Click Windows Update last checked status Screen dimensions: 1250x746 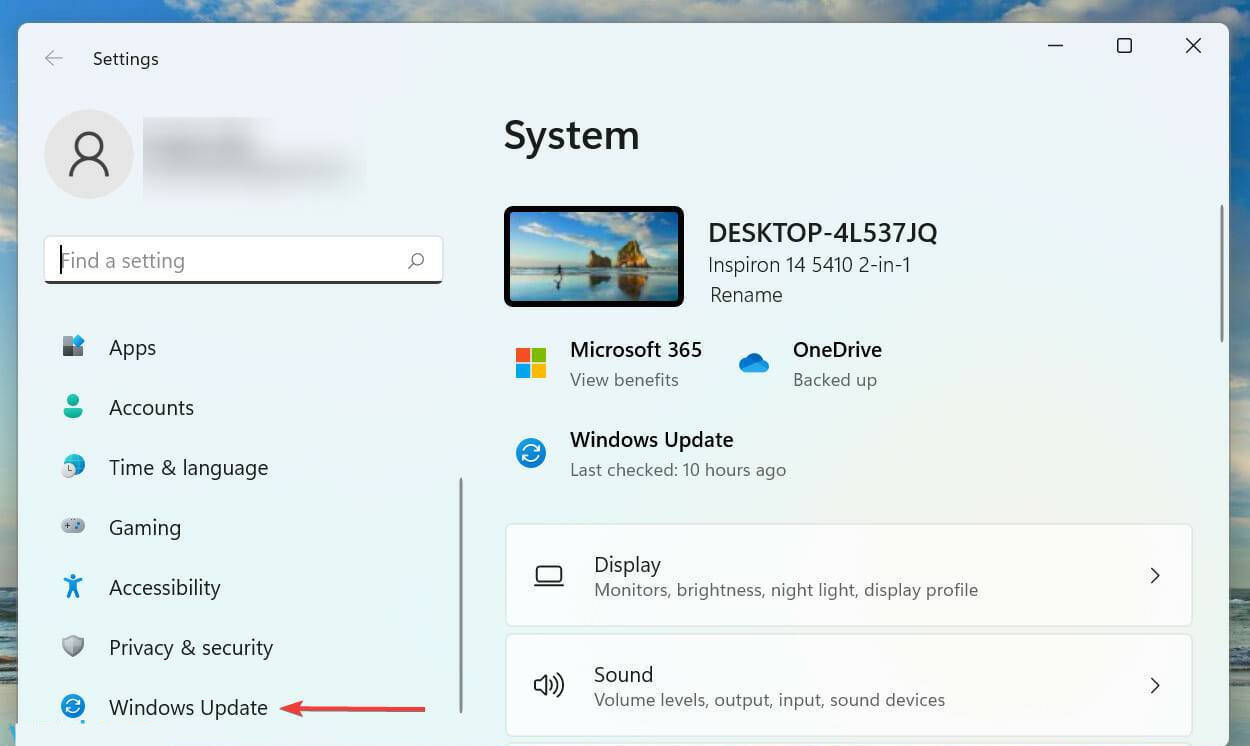678,469
